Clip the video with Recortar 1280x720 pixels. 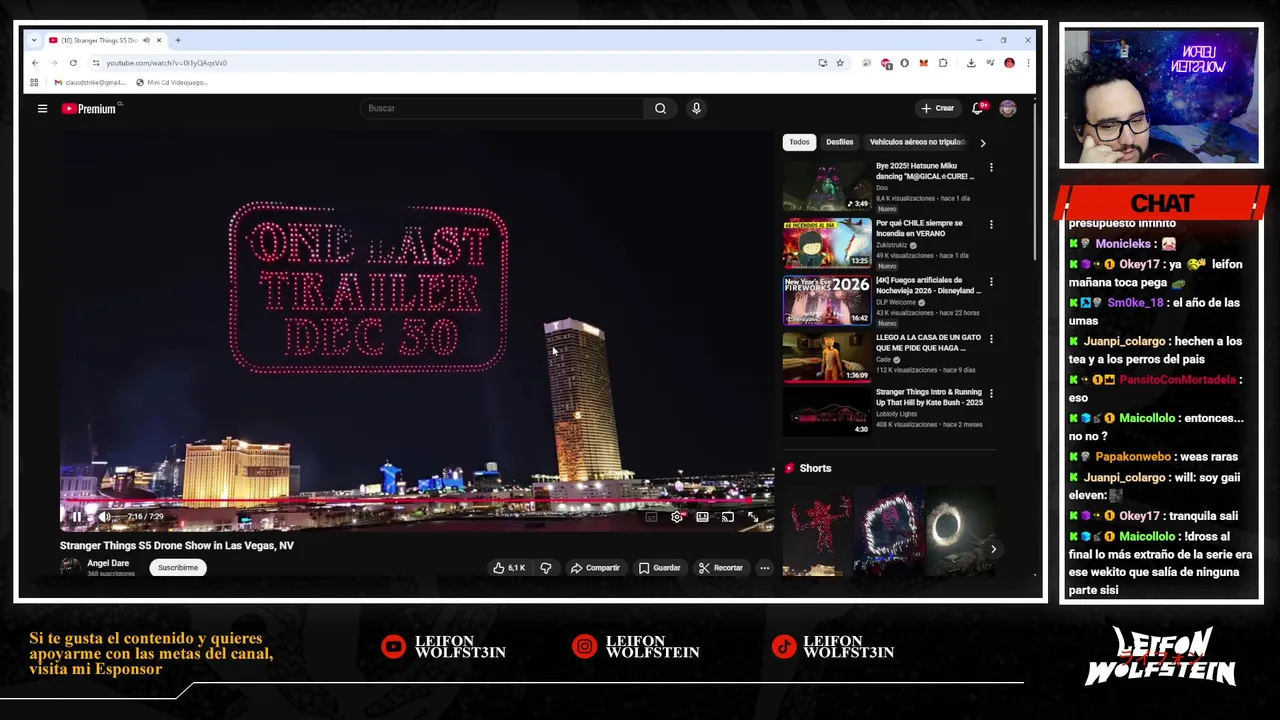click(x=721, y=568)
